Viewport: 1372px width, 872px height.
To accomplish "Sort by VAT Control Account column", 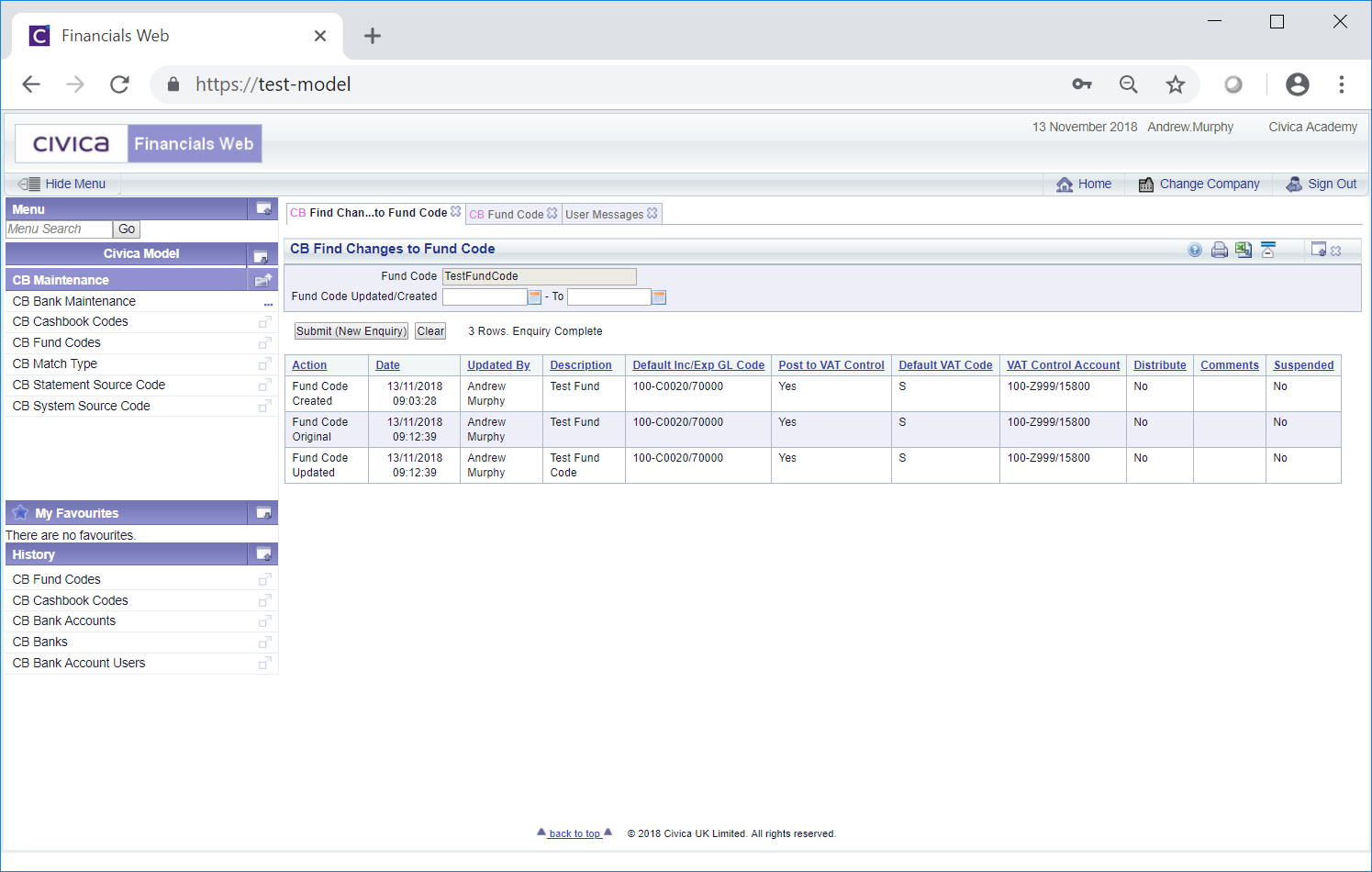I will 1064,365.
